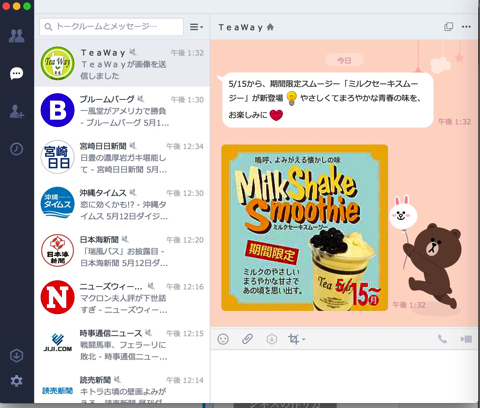Click the 日本海新聞 red avatar
480x408 pixels.
pyautogui.click(x=57, y=250)
